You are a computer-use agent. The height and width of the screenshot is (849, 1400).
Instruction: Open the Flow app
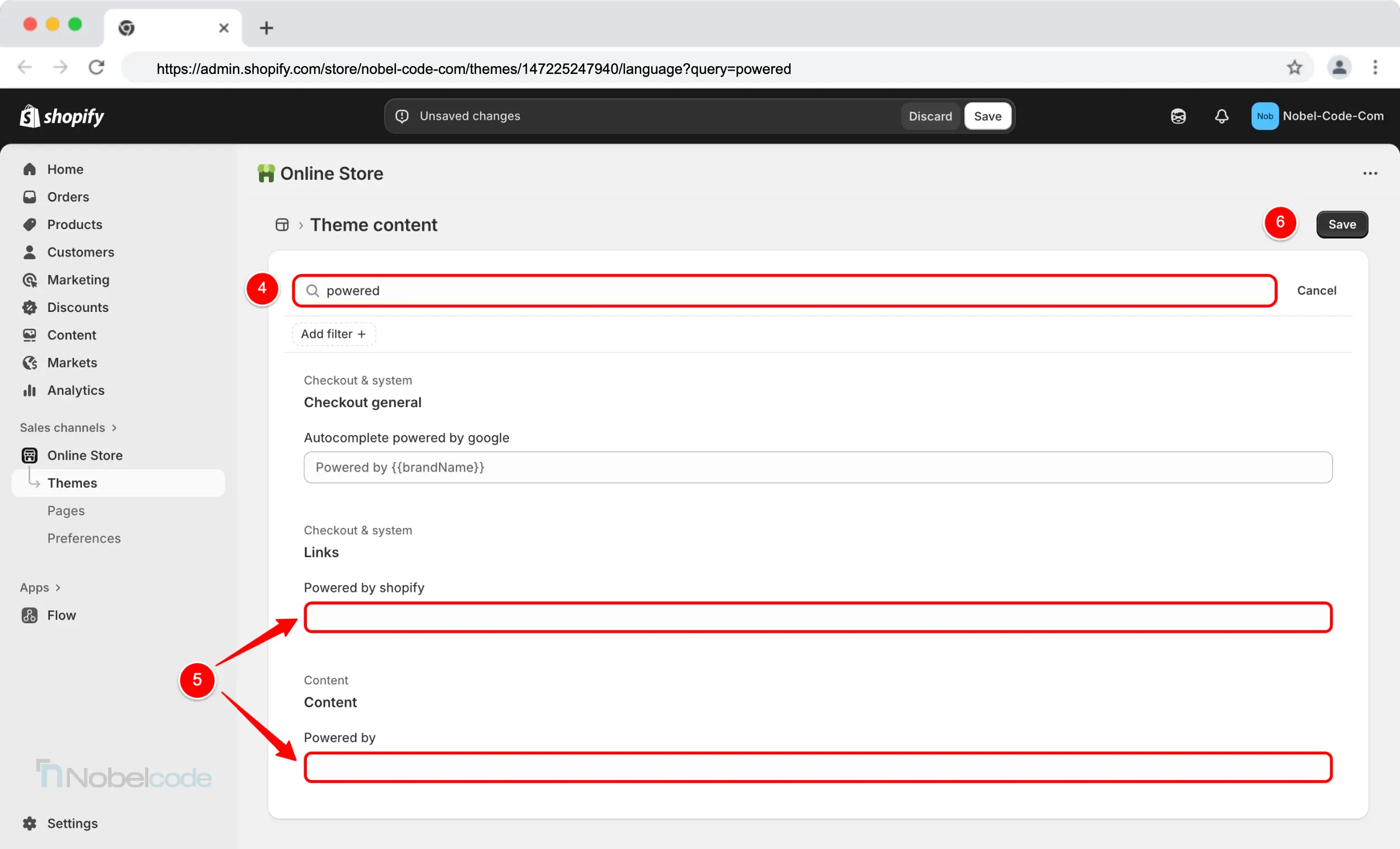pyautogui.click(x=61, y=615)
